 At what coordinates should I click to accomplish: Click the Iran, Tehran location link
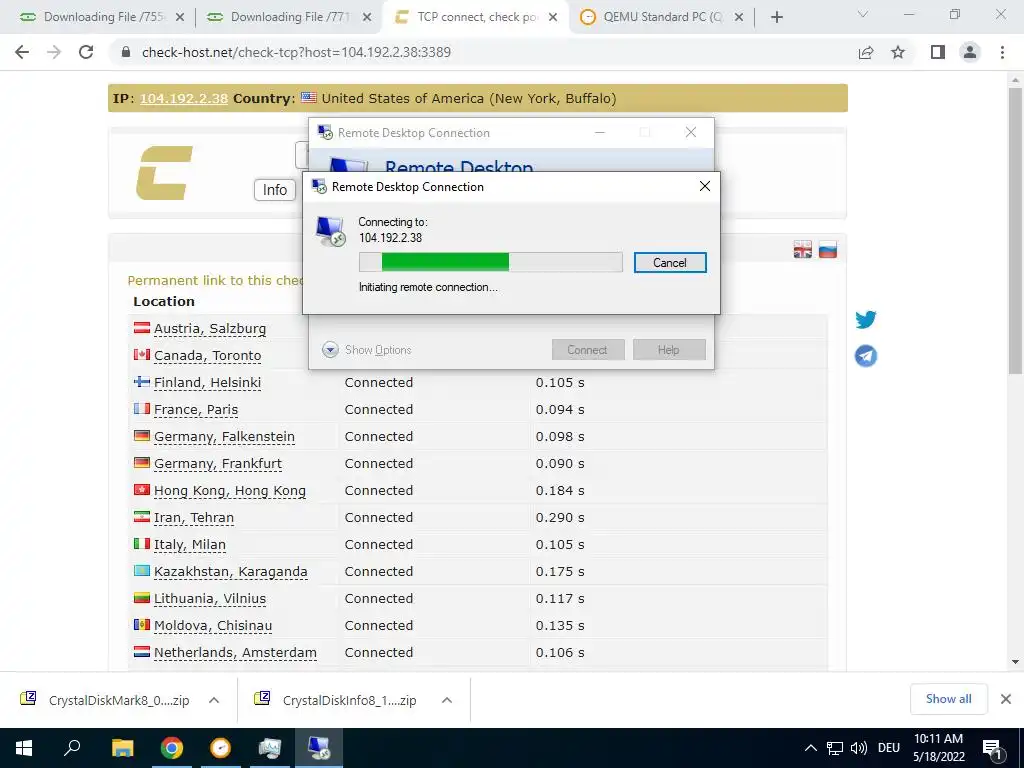coord(193,518)
